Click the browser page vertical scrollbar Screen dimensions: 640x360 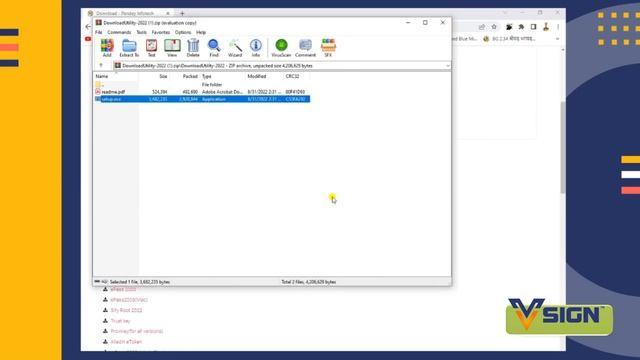(x=563, y=147)
